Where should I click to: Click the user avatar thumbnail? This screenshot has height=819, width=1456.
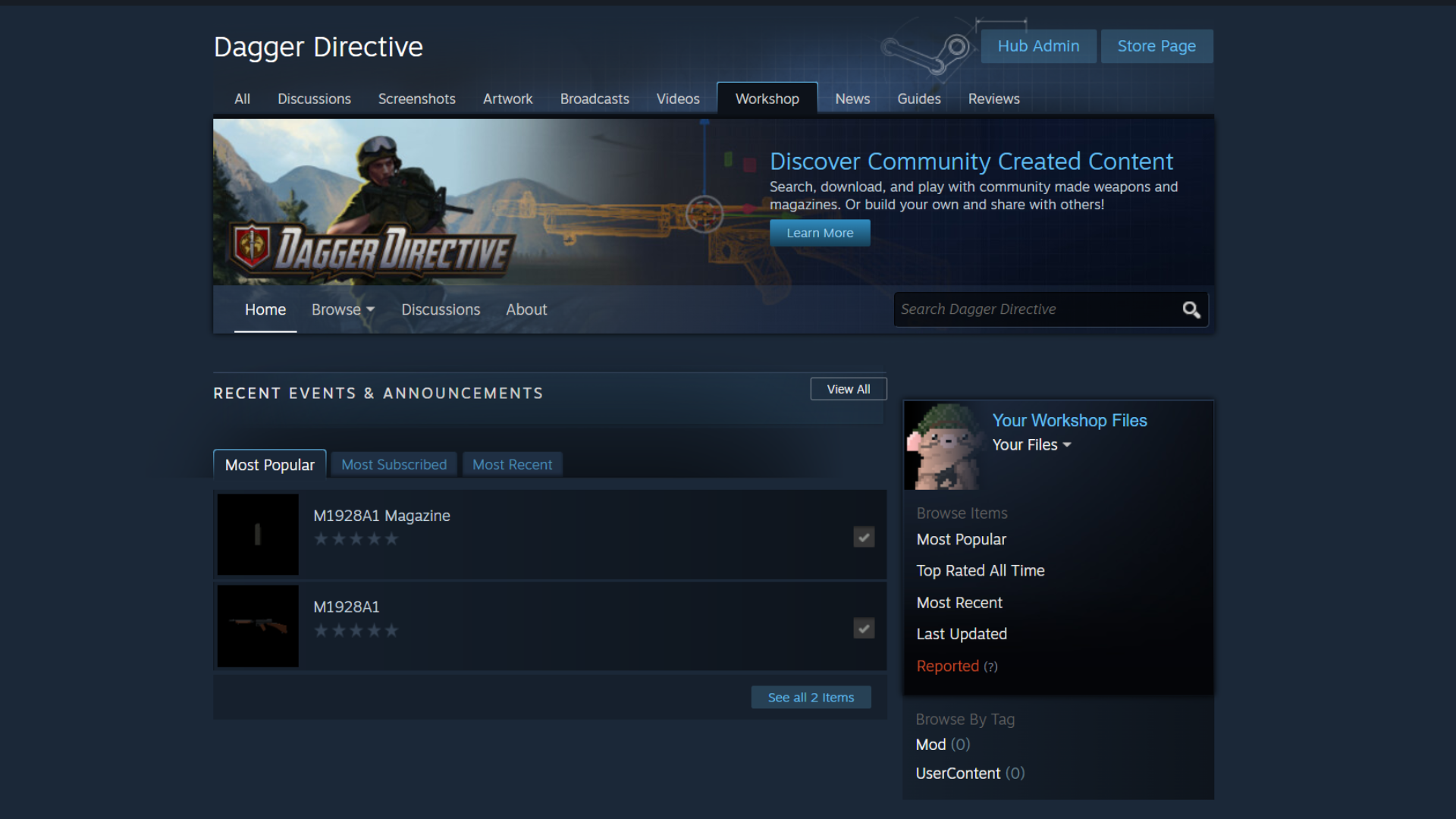[x=943, y=447]
